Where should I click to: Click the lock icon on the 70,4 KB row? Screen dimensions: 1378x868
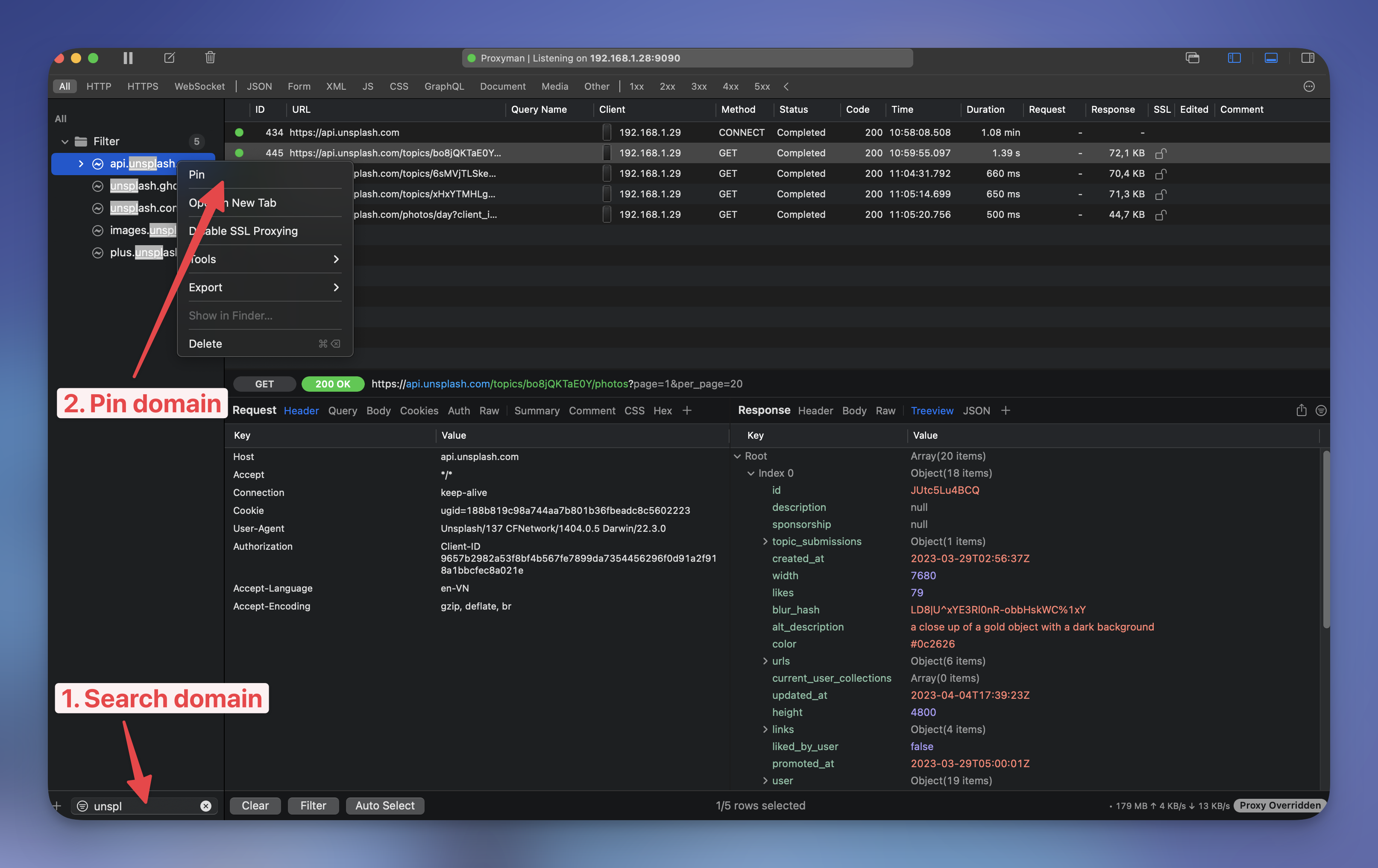1161,174
